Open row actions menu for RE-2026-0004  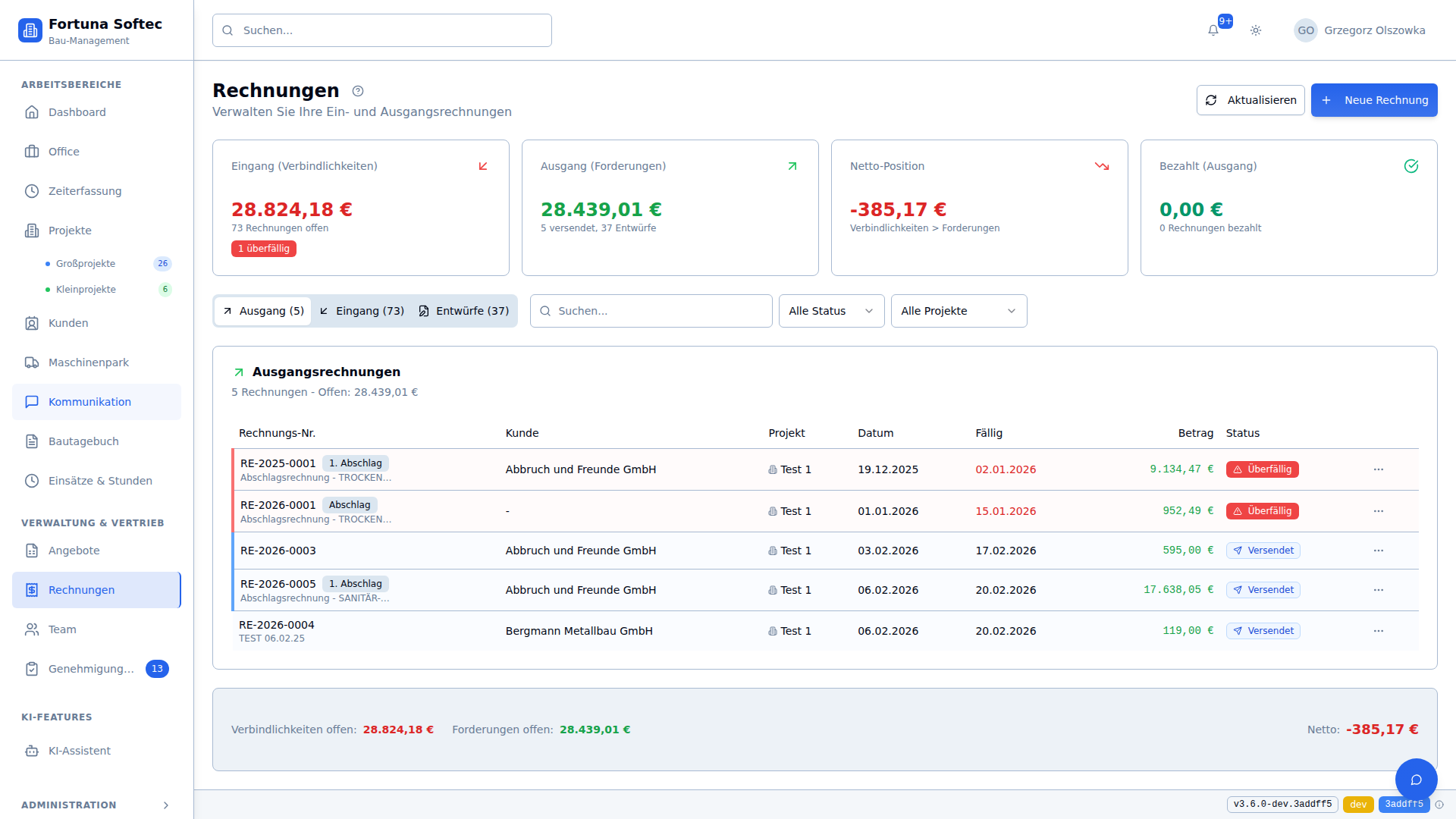coord(1378,631)
